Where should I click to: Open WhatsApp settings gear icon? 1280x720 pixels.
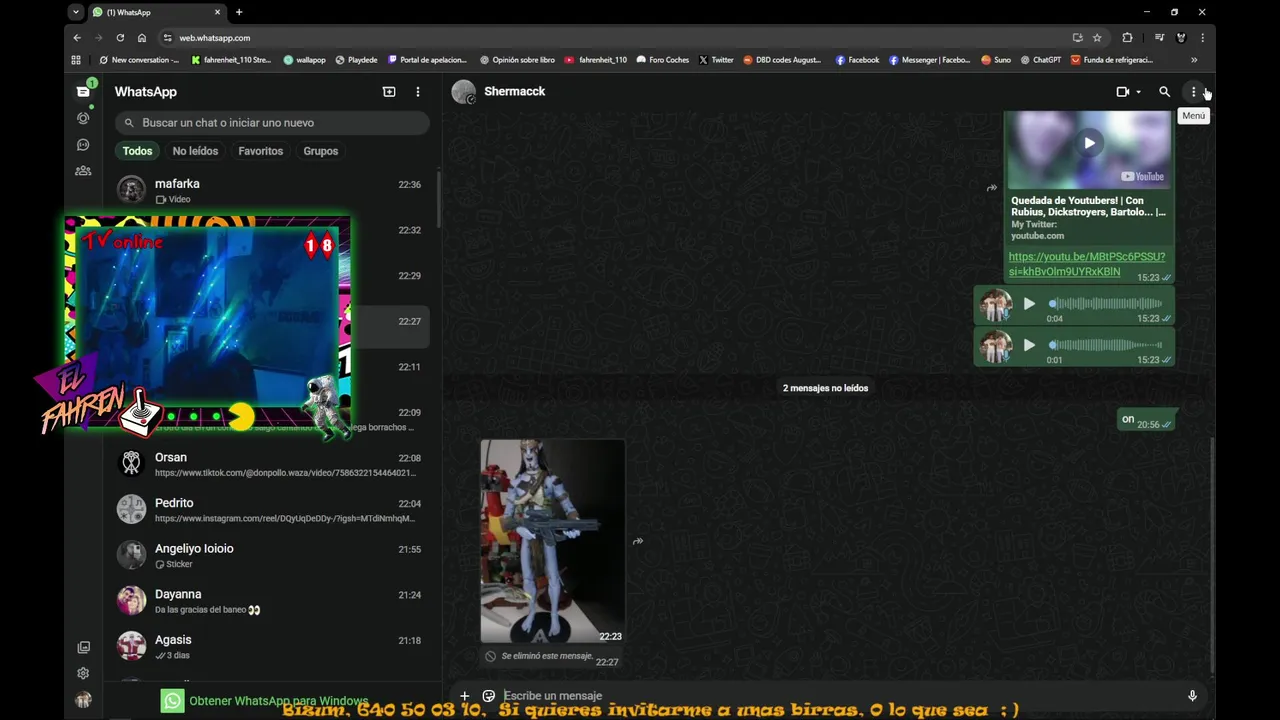83,673
